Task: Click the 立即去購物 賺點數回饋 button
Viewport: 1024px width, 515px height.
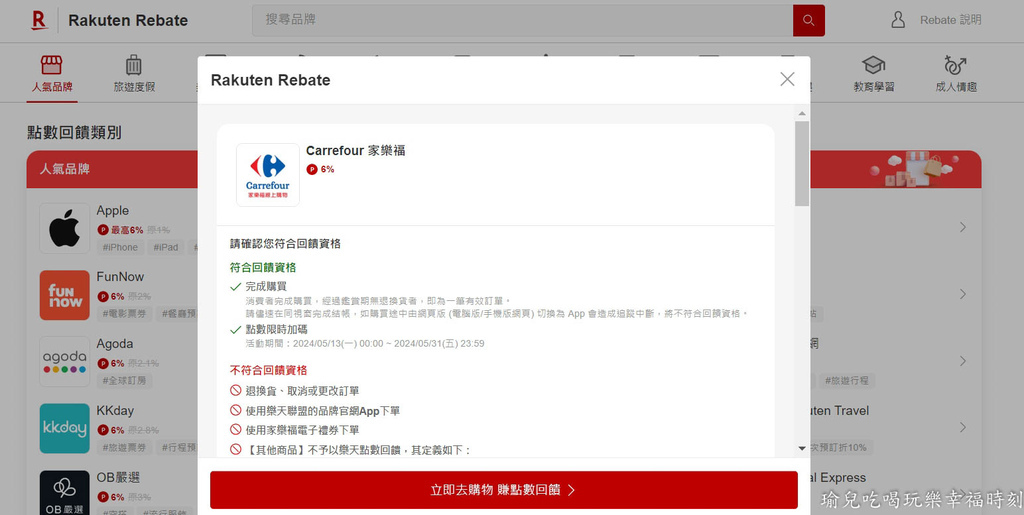Action: 504,490
